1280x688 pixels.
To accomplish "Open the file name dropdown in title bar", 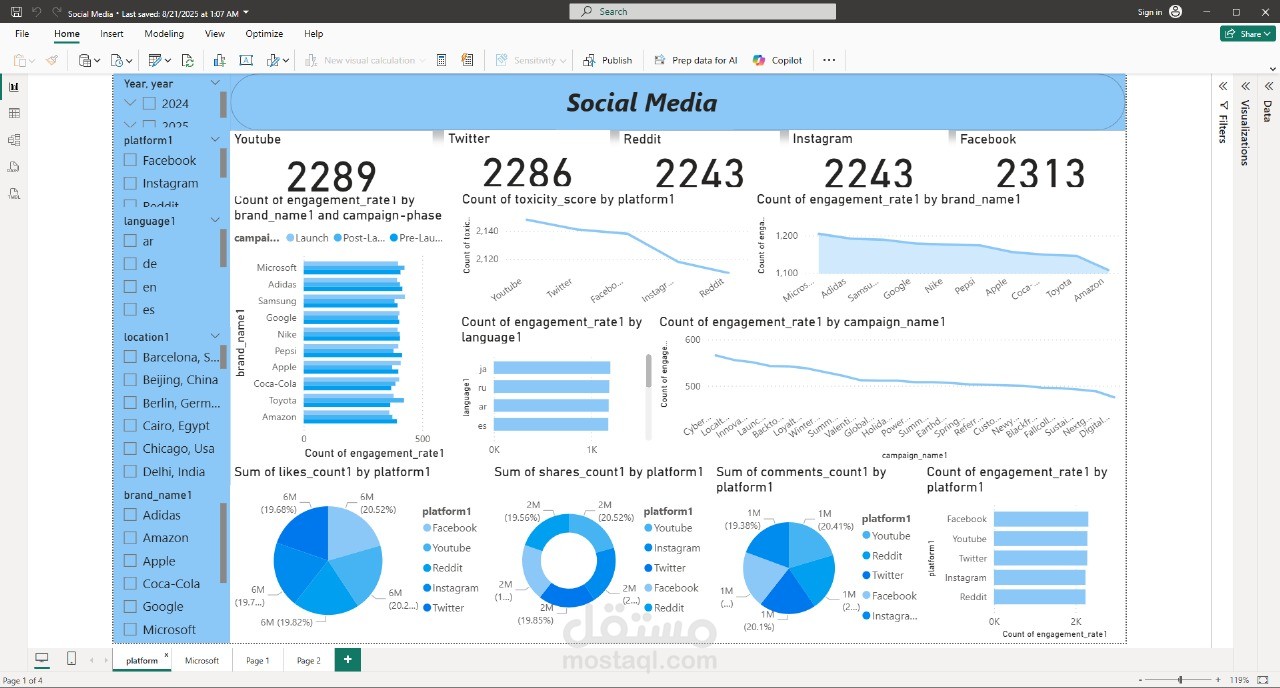I will click(246, 13).
